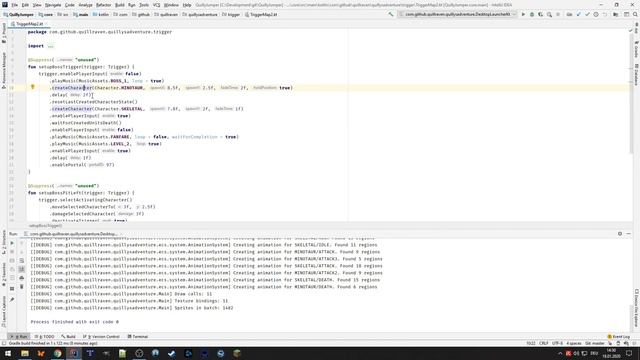Run the selected configuration with the play icon
The image size is (640, 360).
pyautogui.click(x=523, y=14)
